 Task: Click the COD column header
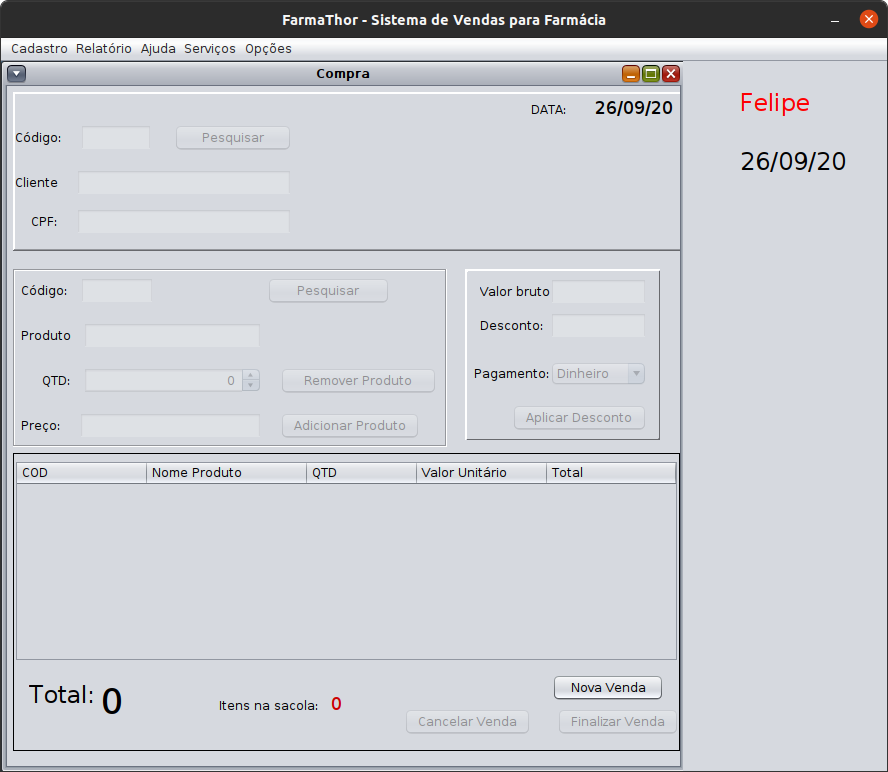(82, 473)
